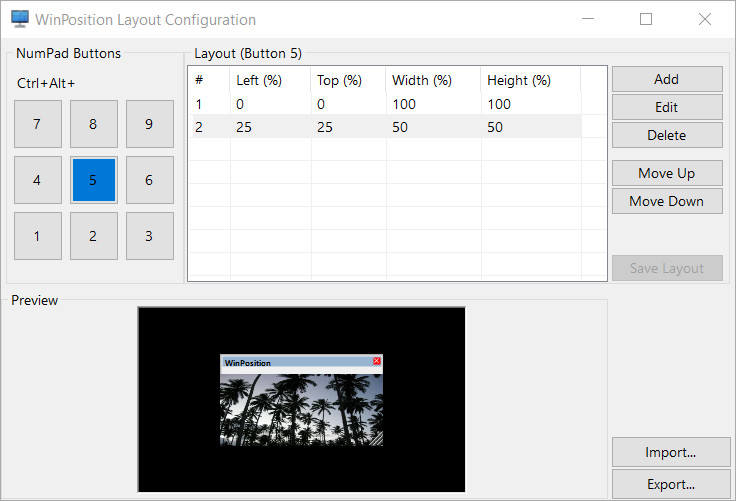Viewport: 736px width, 501px height.
Task: Open the Export... dialog
Action: coord(671,484)
